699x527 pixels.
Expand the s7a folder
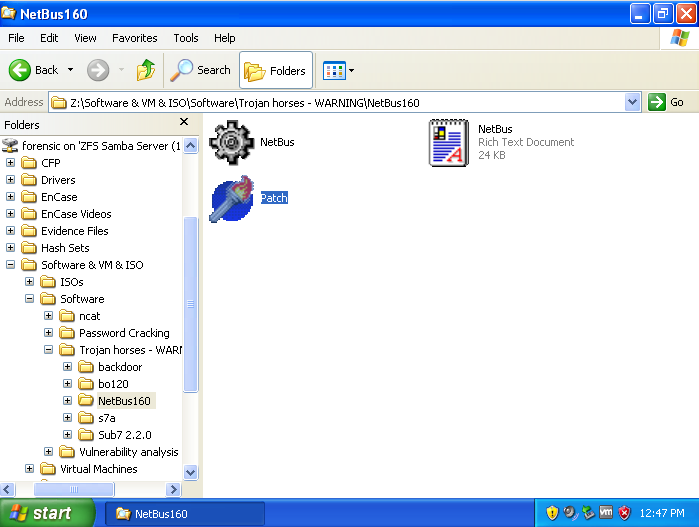tap(67, 417)
